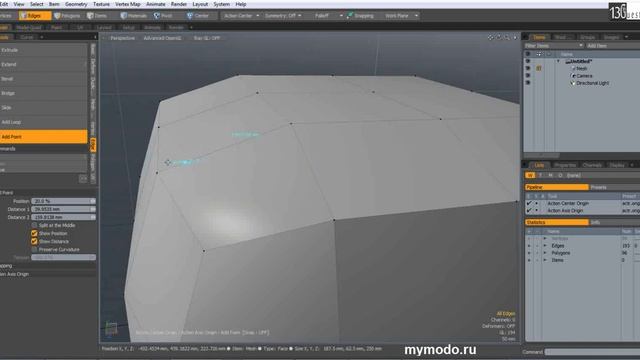Toggle visibility eye for Directional Light
The width and height of the screenshot is (640, 360).
[528, 83]
